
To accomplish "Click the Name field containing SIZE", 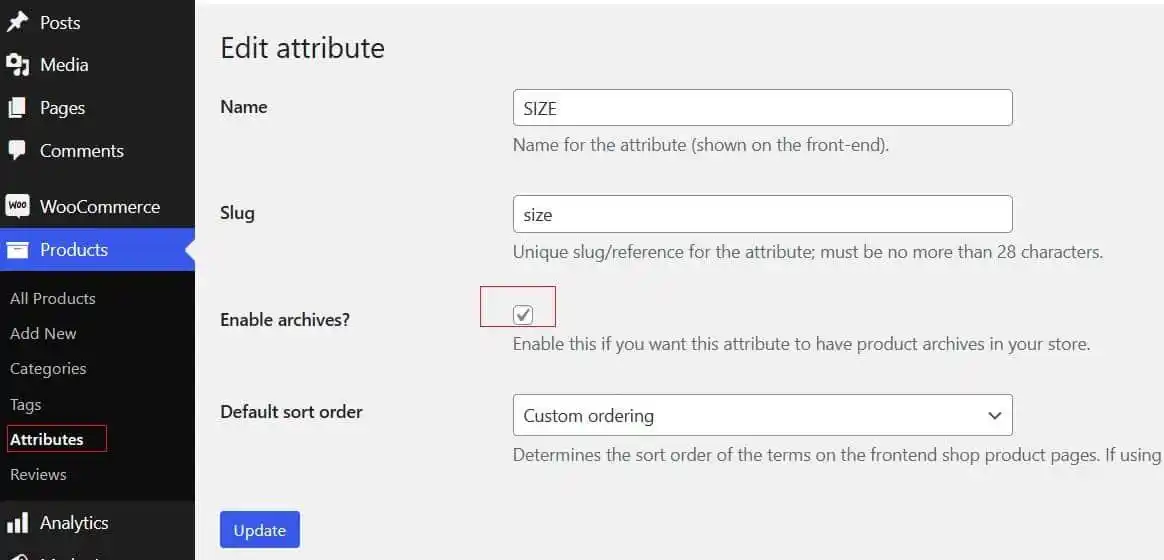I will [762, 108].
